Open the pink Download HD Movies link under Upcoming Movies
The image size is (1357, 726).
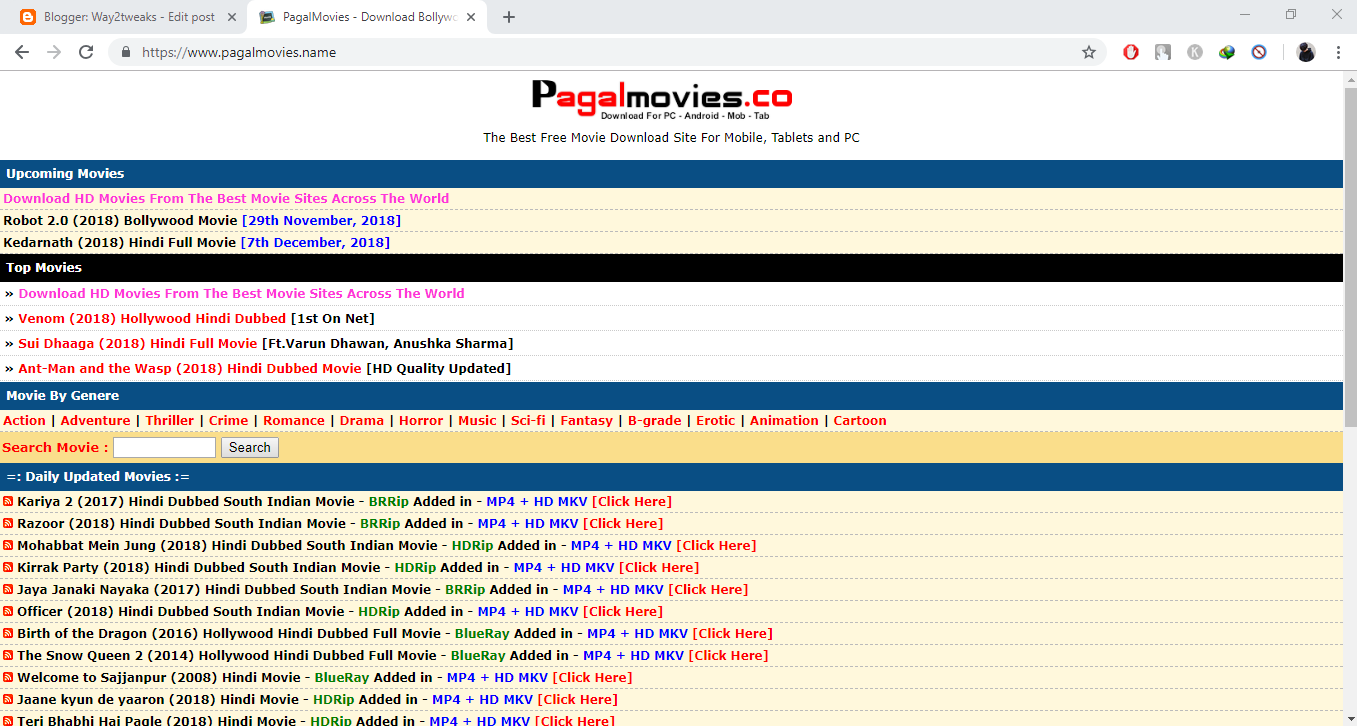[226, 198]
